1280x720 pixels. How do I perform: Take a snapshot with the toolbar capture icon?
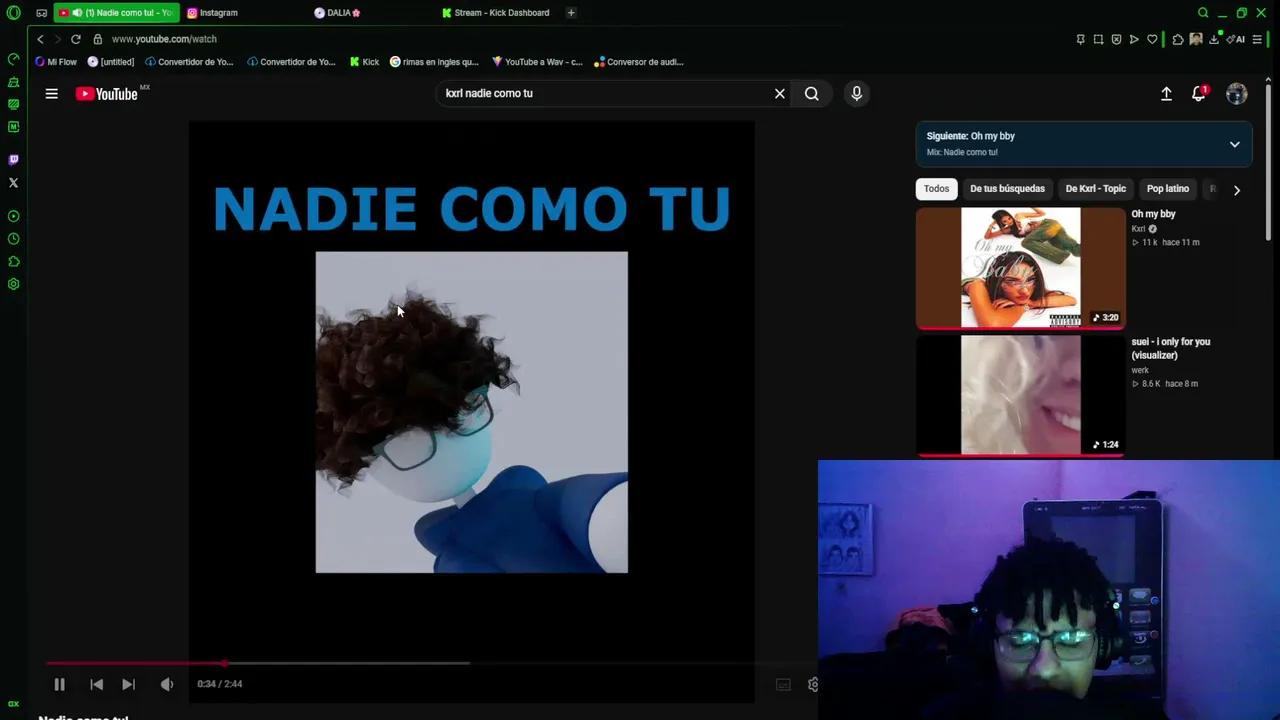[1098, 40]
